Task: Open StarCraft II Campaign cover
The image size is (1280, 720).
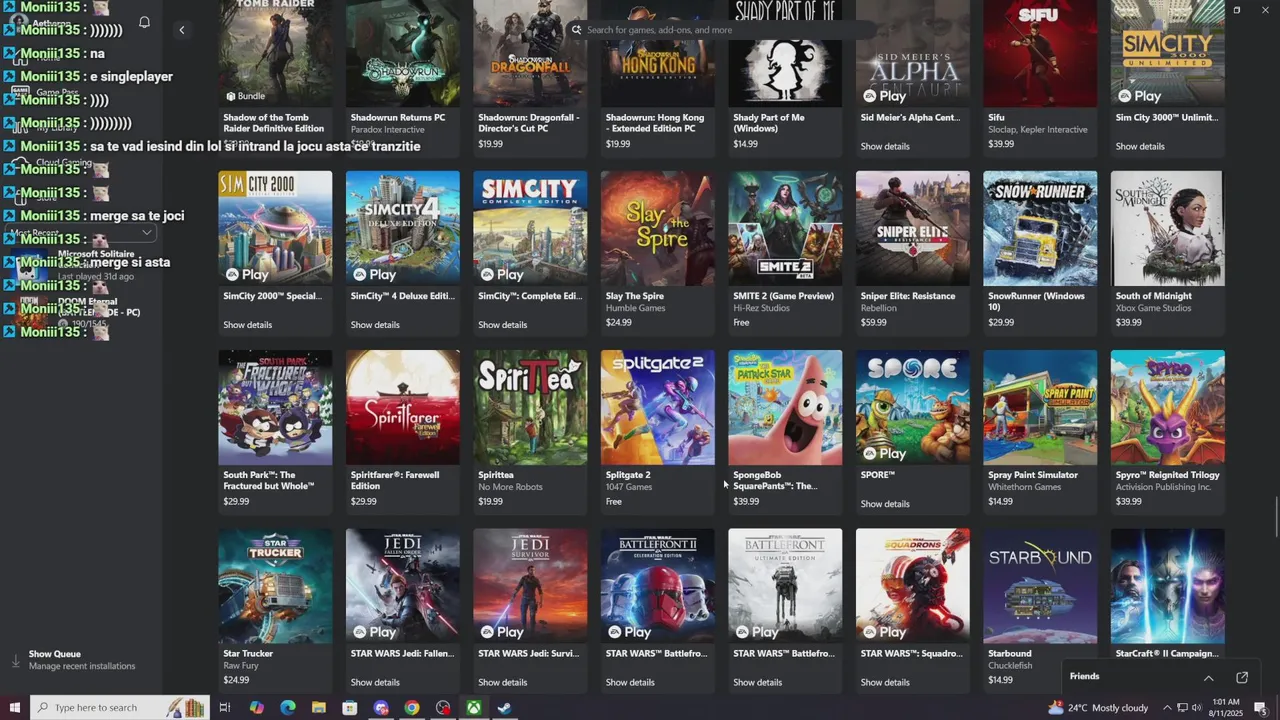Action: [x=1167, y=586]
